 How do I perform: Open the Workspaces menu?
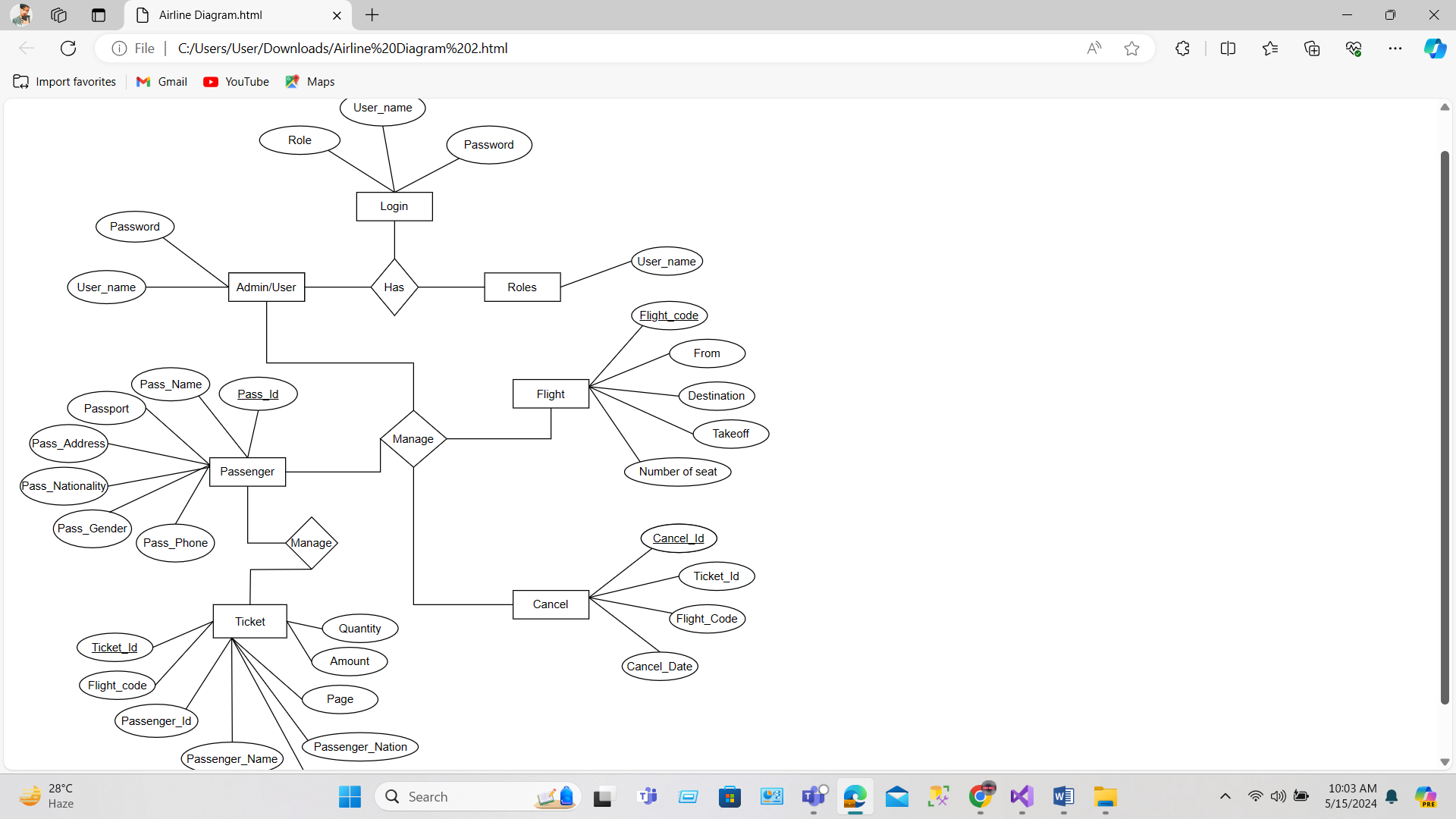tap(58, 15)
